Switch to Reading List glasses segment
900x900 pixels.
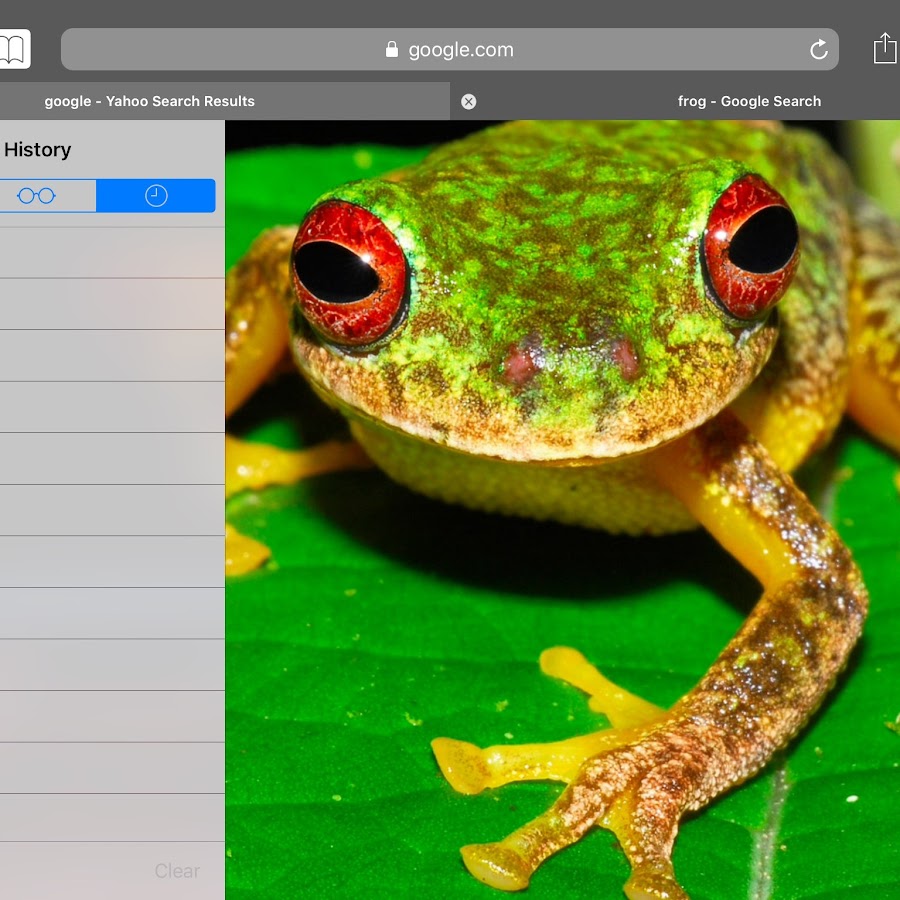click(48, 196)
